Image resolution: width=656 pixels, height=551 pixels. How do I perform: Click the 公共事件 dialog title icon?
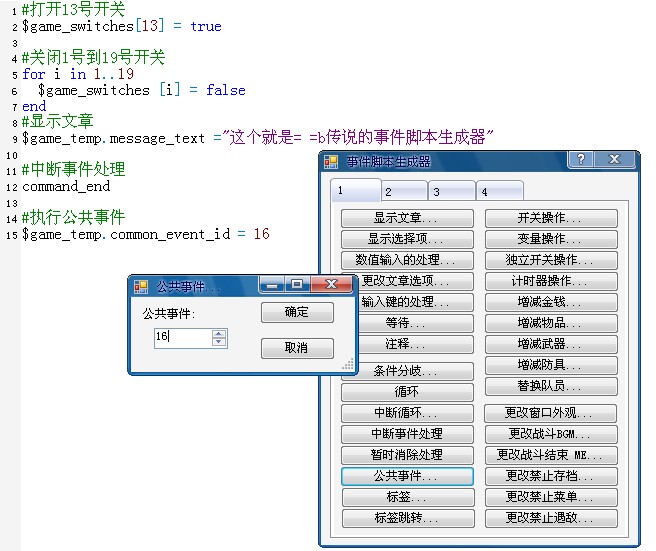coord(141,287)
